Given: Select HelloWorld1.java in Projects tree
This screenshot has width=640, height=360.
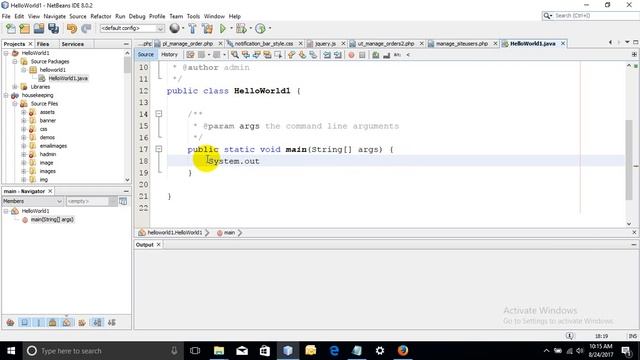Looking at the screenshot, I should pos(68,78).
